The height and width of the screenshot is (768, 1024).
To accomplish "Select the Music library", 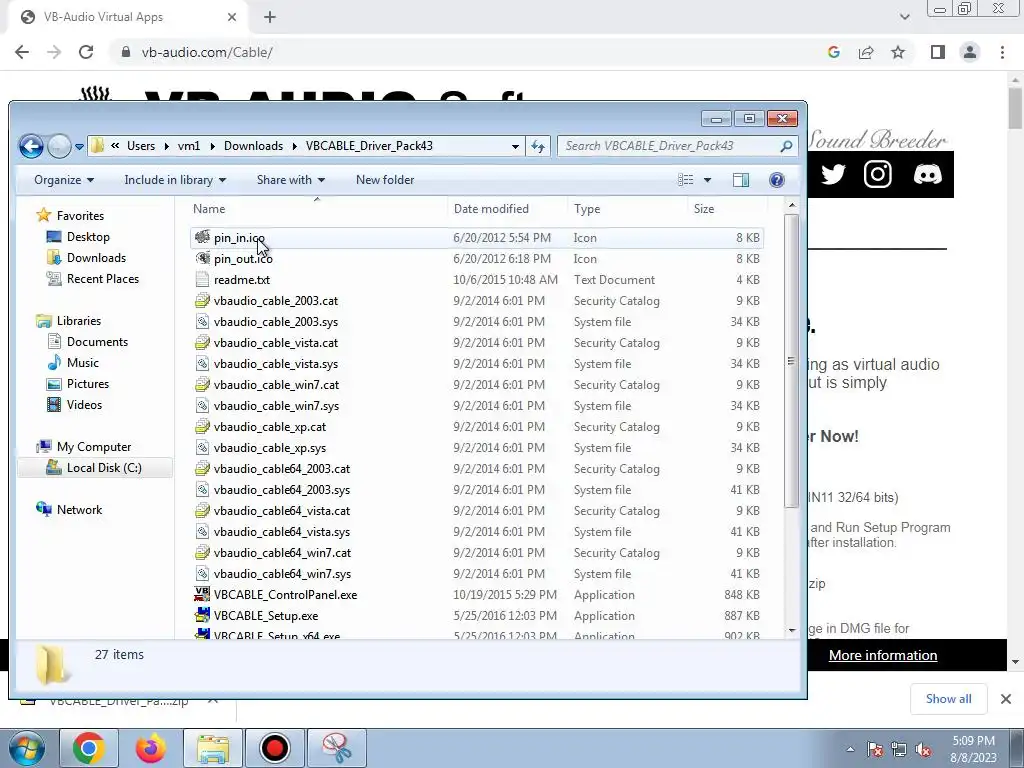I will click(72, 362).
